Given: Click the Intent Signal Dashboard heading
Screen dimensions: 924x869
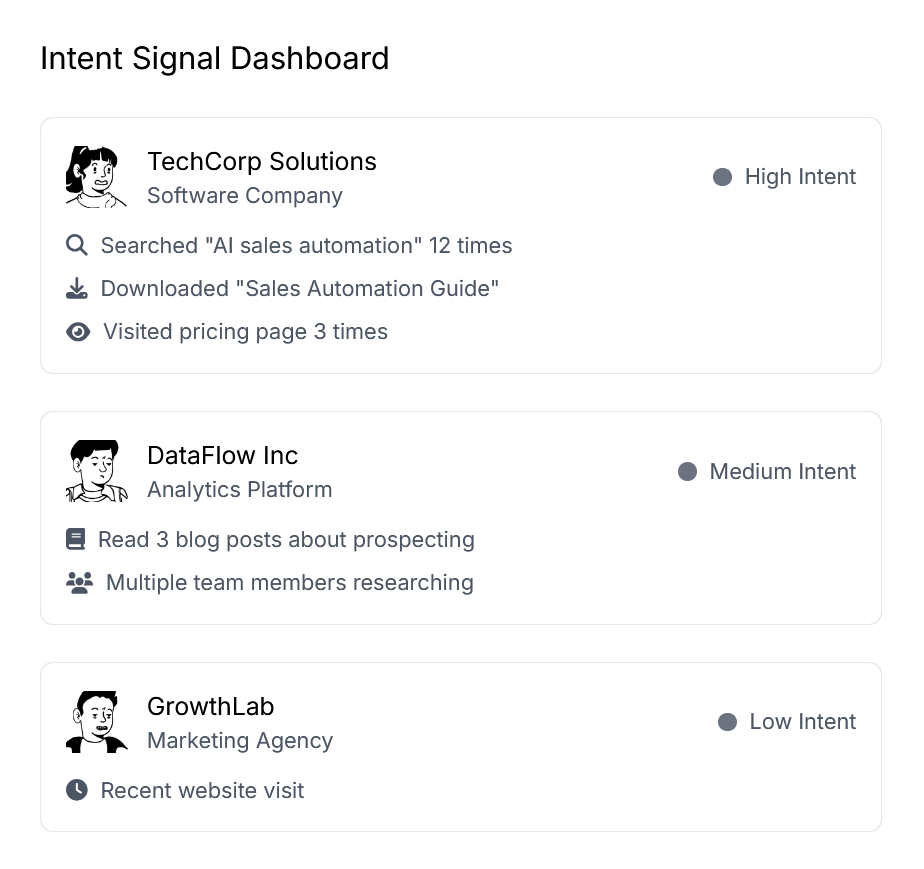Looking at the screenshot, I should [x=214, y=58].
